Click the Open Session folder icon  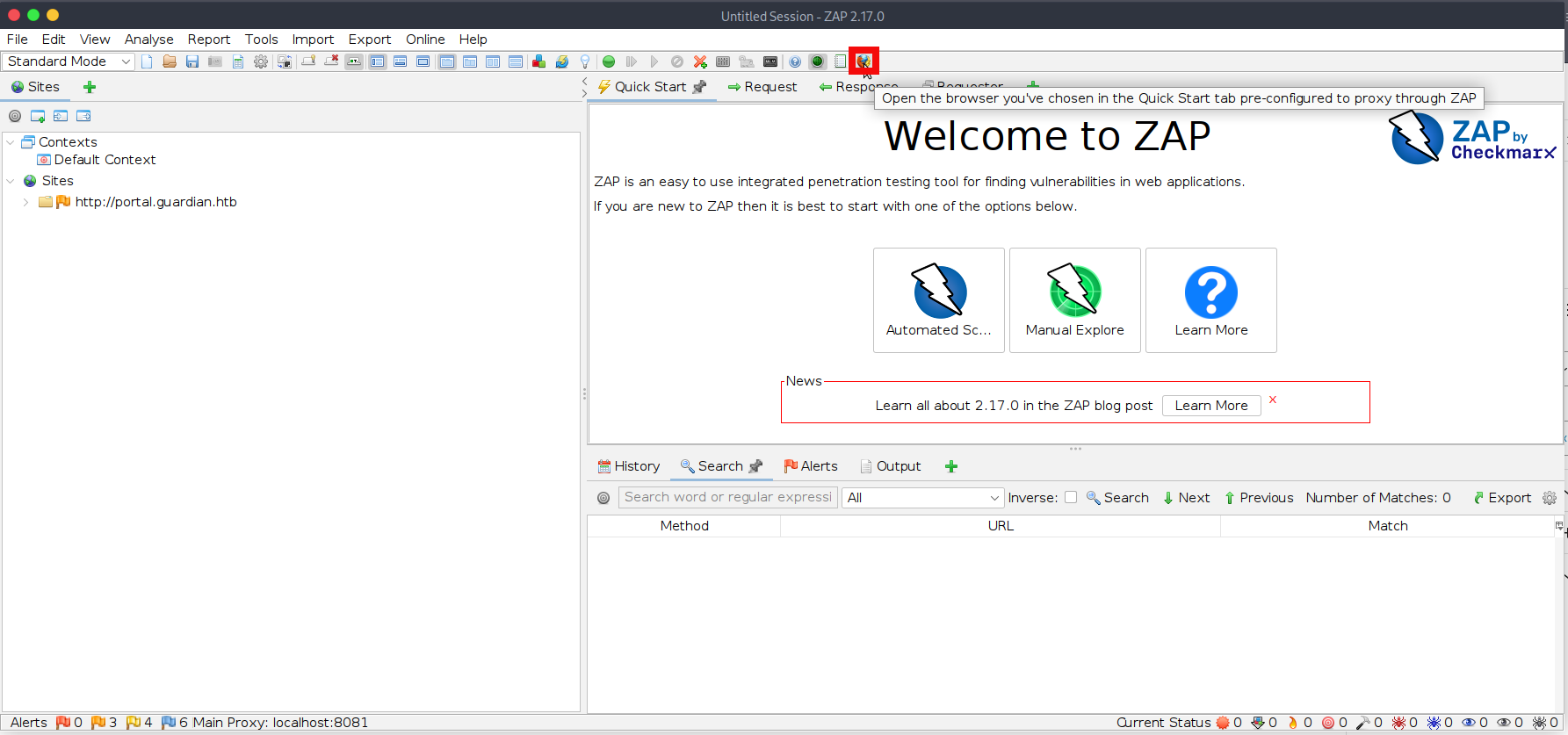tap(170, 61)
